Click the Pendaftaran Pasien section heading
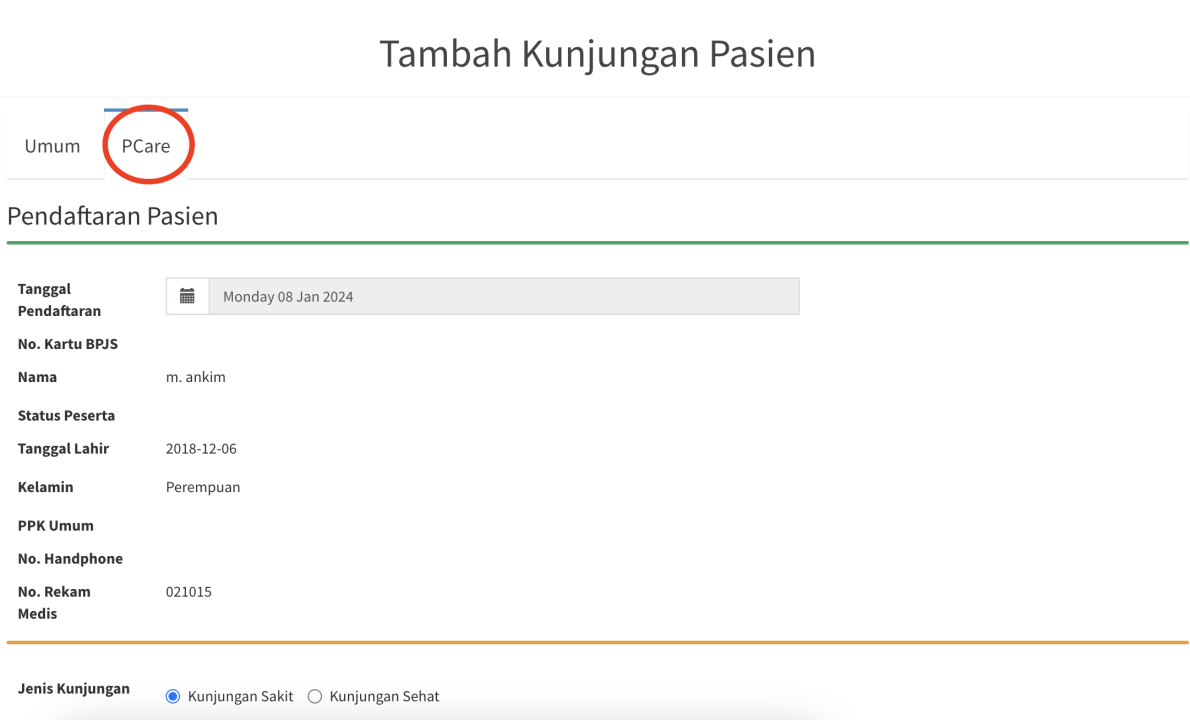This screenshot has width=1190, height=720. point(113,216)
